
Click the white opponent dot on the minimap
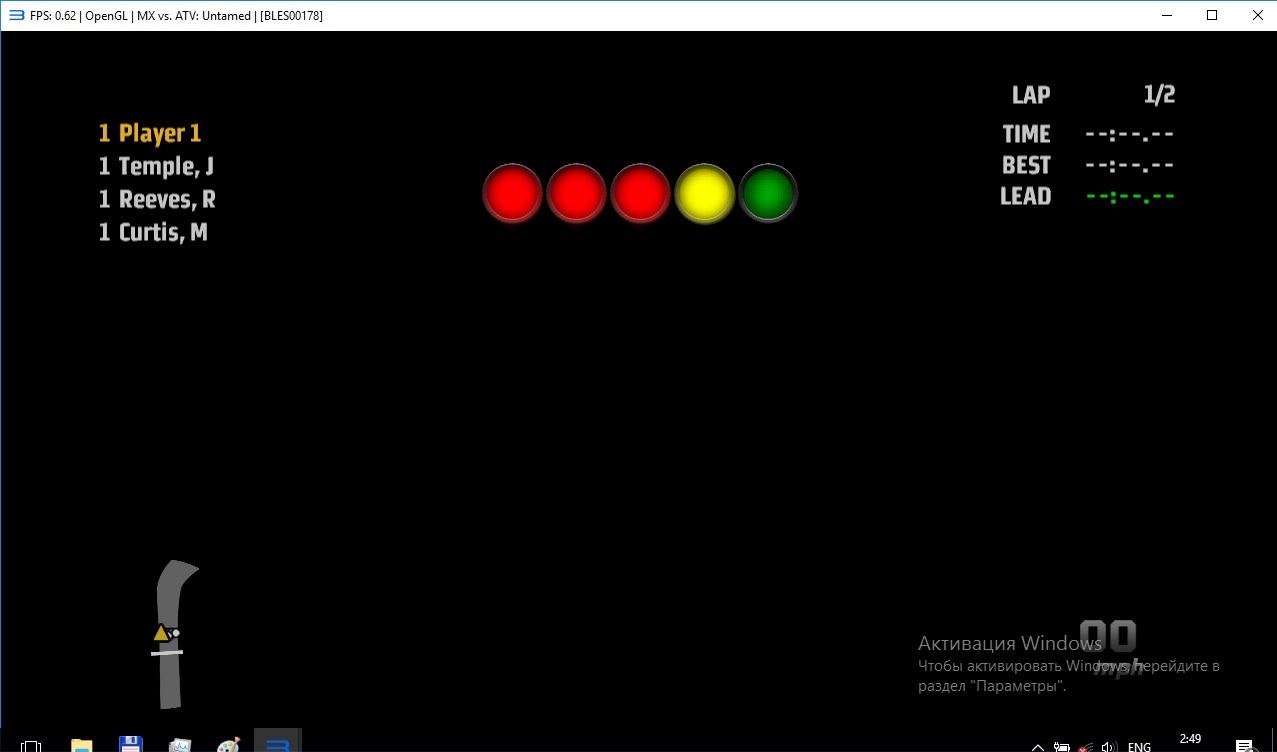click(x=175, y=633)
